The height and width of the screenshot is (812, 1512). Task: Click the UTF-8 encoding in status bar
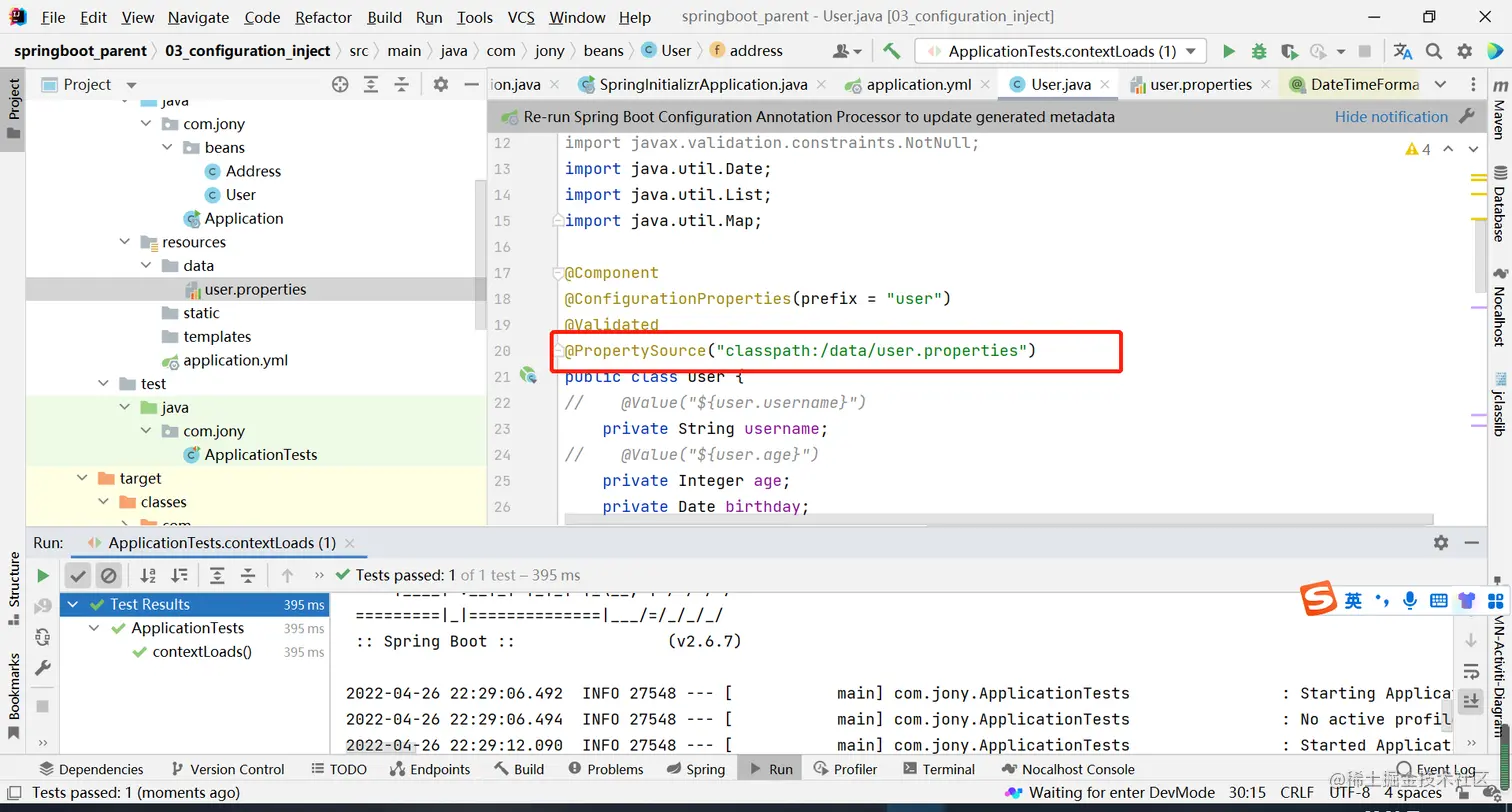click(1349, 792)
